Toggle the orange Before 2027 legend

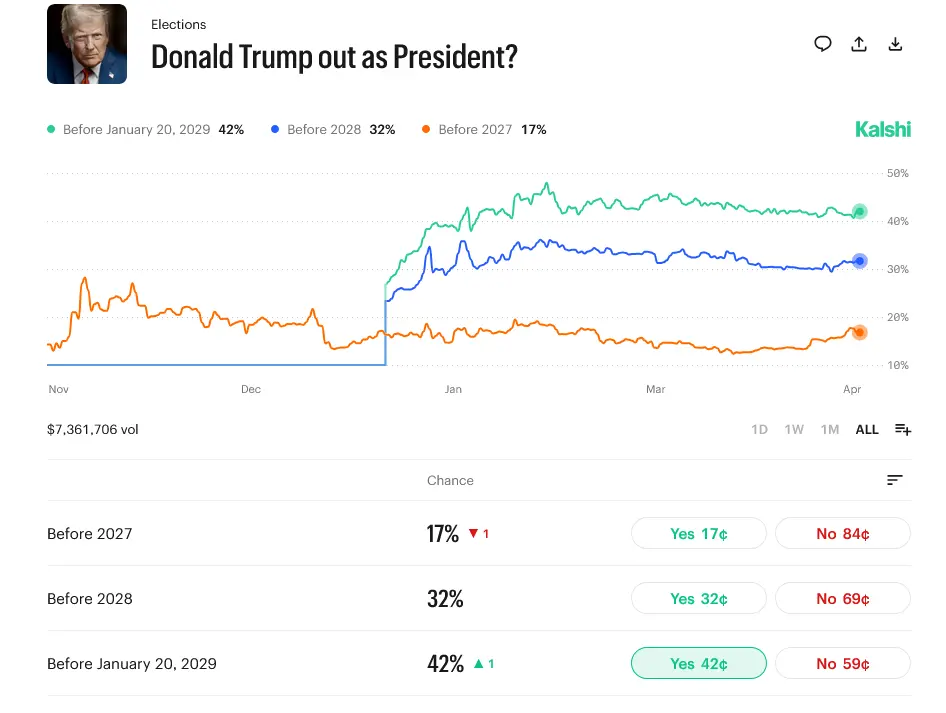click(x=483, y=130)
